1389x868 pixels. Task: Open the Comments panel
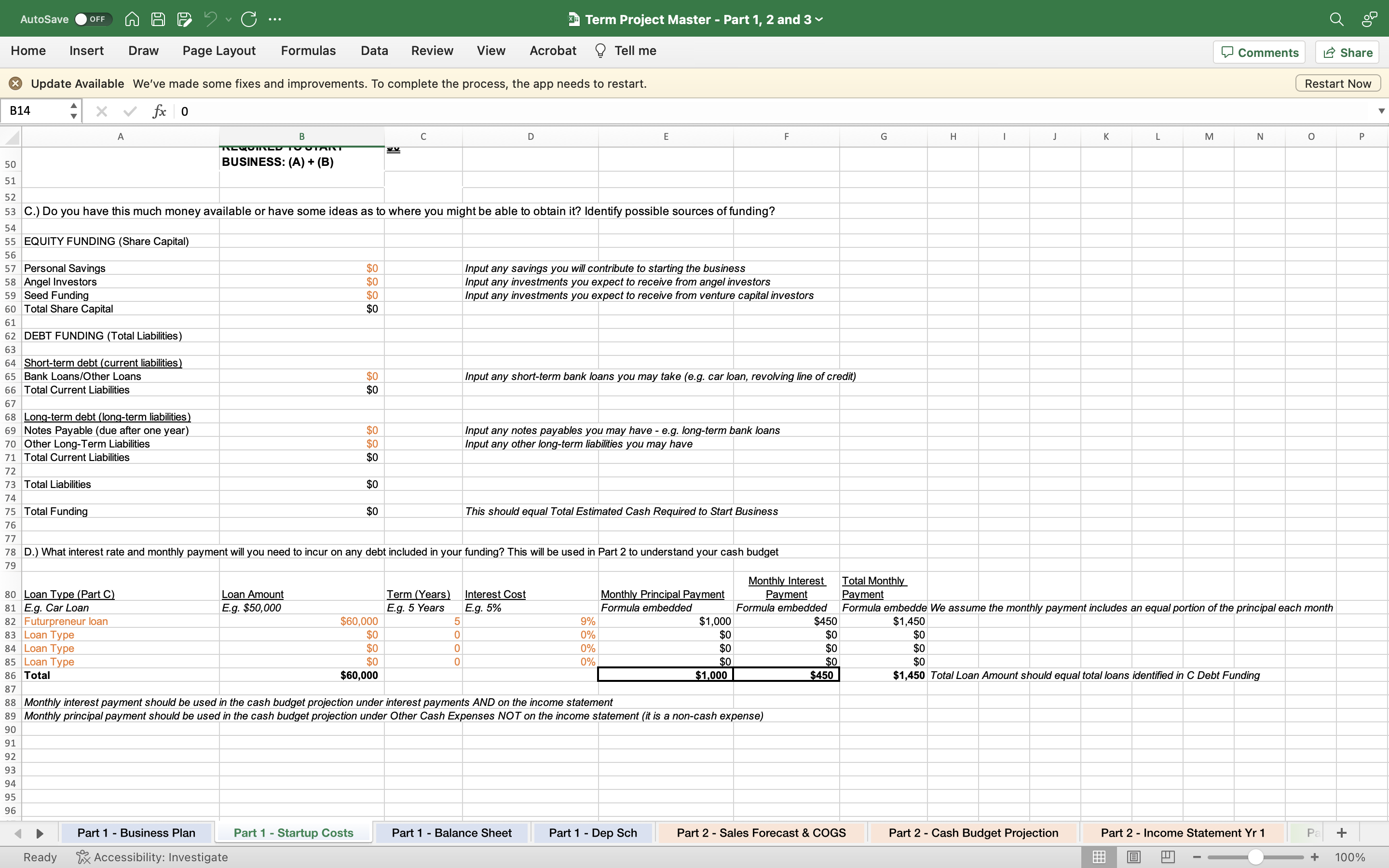[x=1259, y=52]
